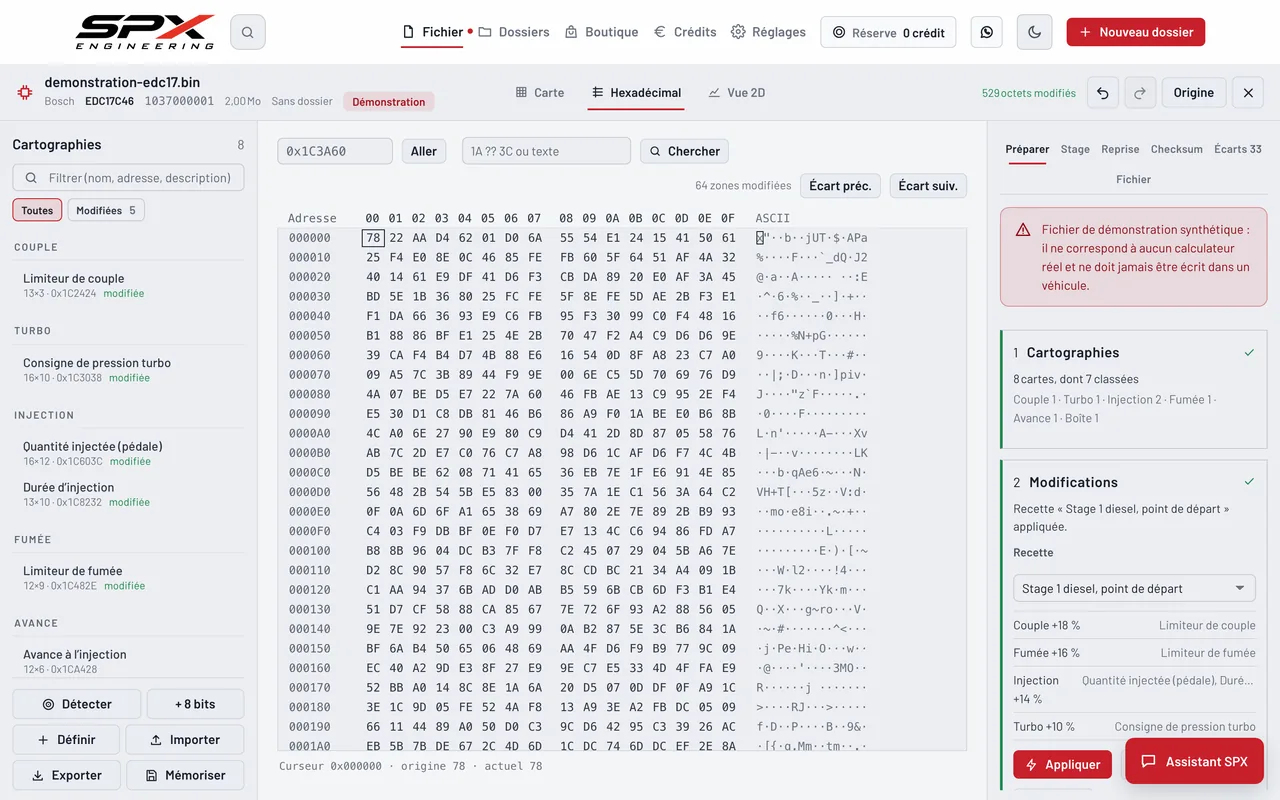
Task: Click the Réserve 0 crédit button
Action: 888,32
